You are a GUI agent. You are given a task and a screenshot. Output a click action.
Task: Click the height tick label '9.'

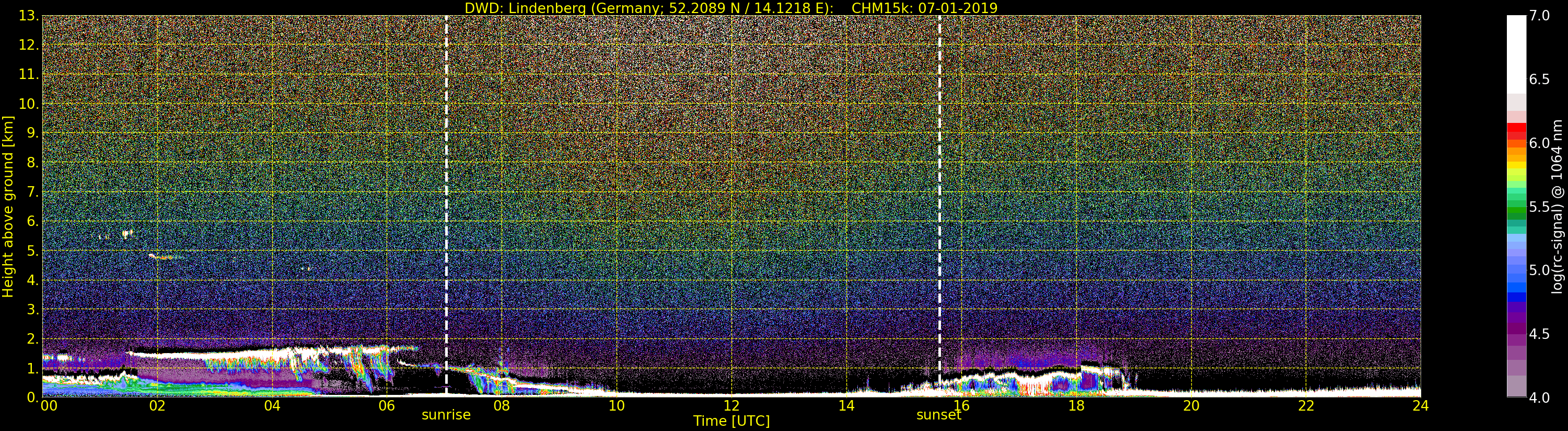pyautogui.click(x=32, y=133)
